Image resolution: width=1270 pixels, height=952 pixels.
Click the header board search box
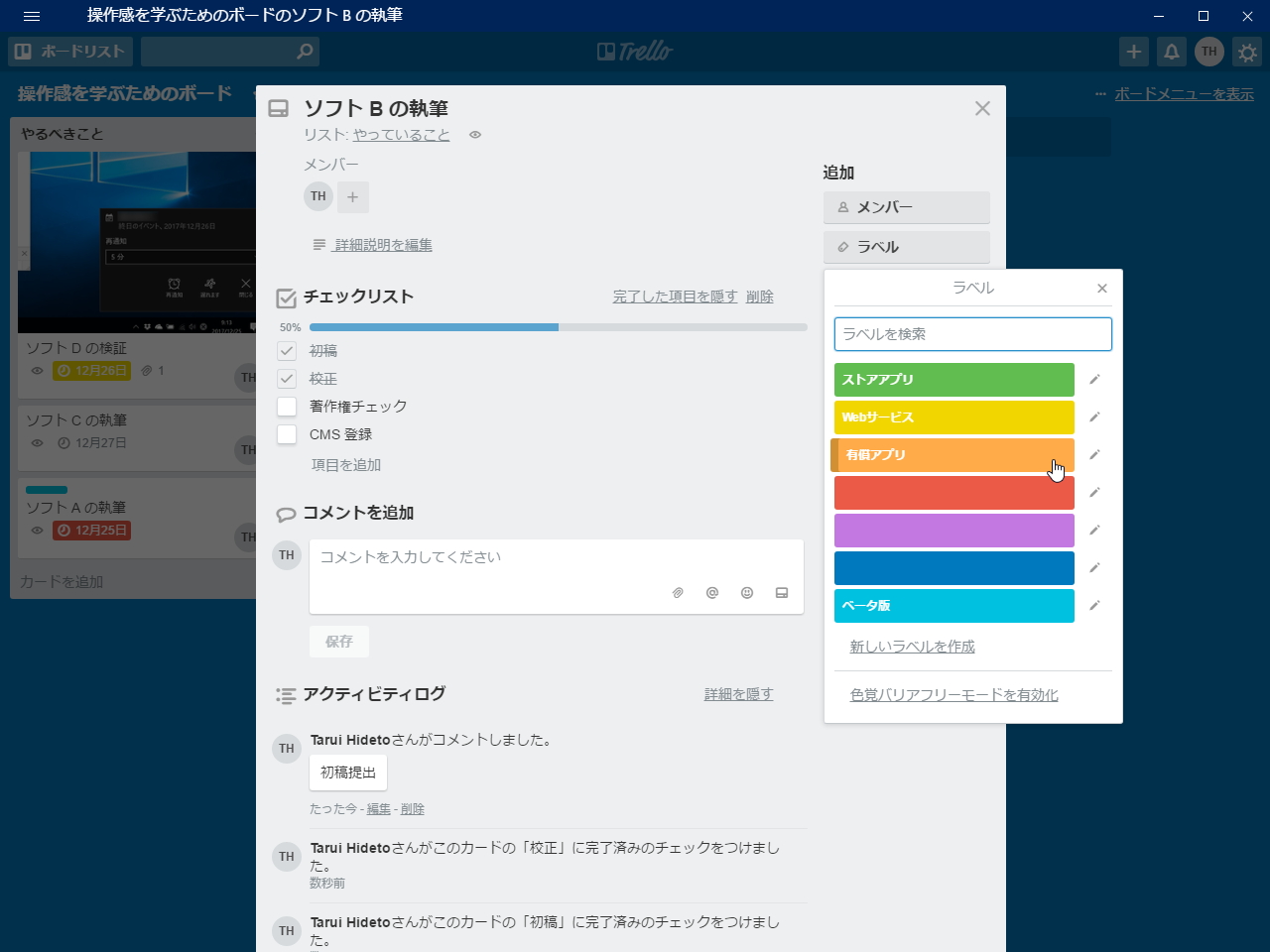pyautogui.click(x=230, y=52)
